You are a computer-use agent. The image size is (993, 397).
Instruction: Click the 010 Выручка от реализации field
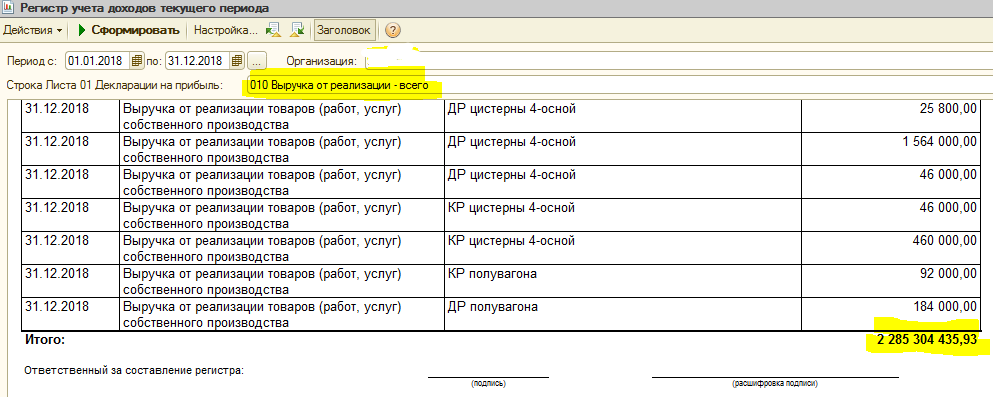619,85
